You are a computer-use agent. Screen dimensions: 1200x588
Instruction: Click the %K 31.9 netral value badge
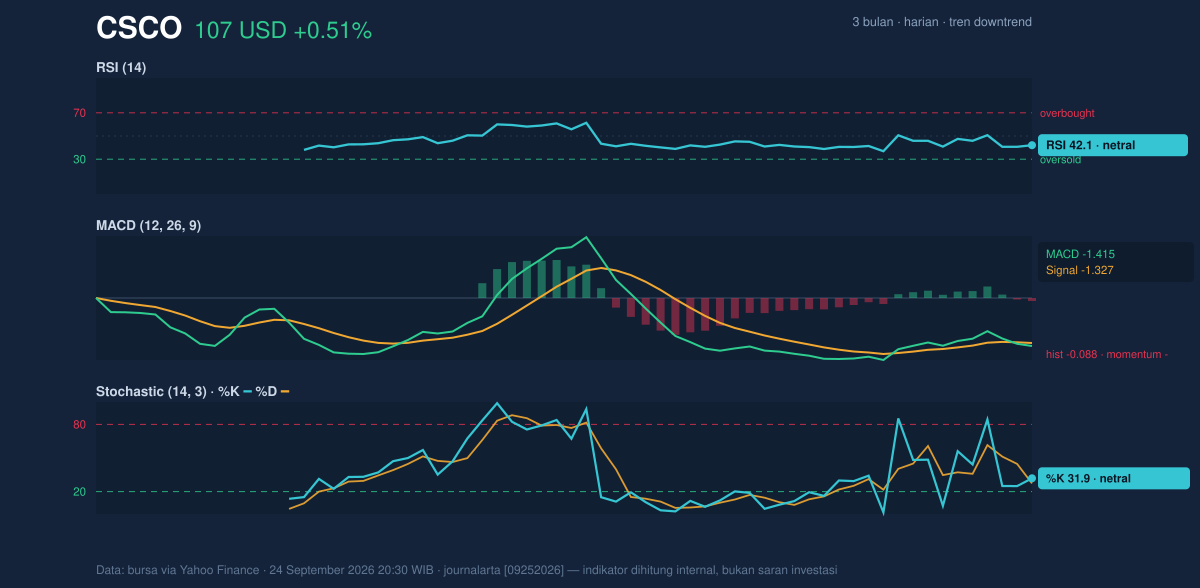click(x=1113, y=478)
